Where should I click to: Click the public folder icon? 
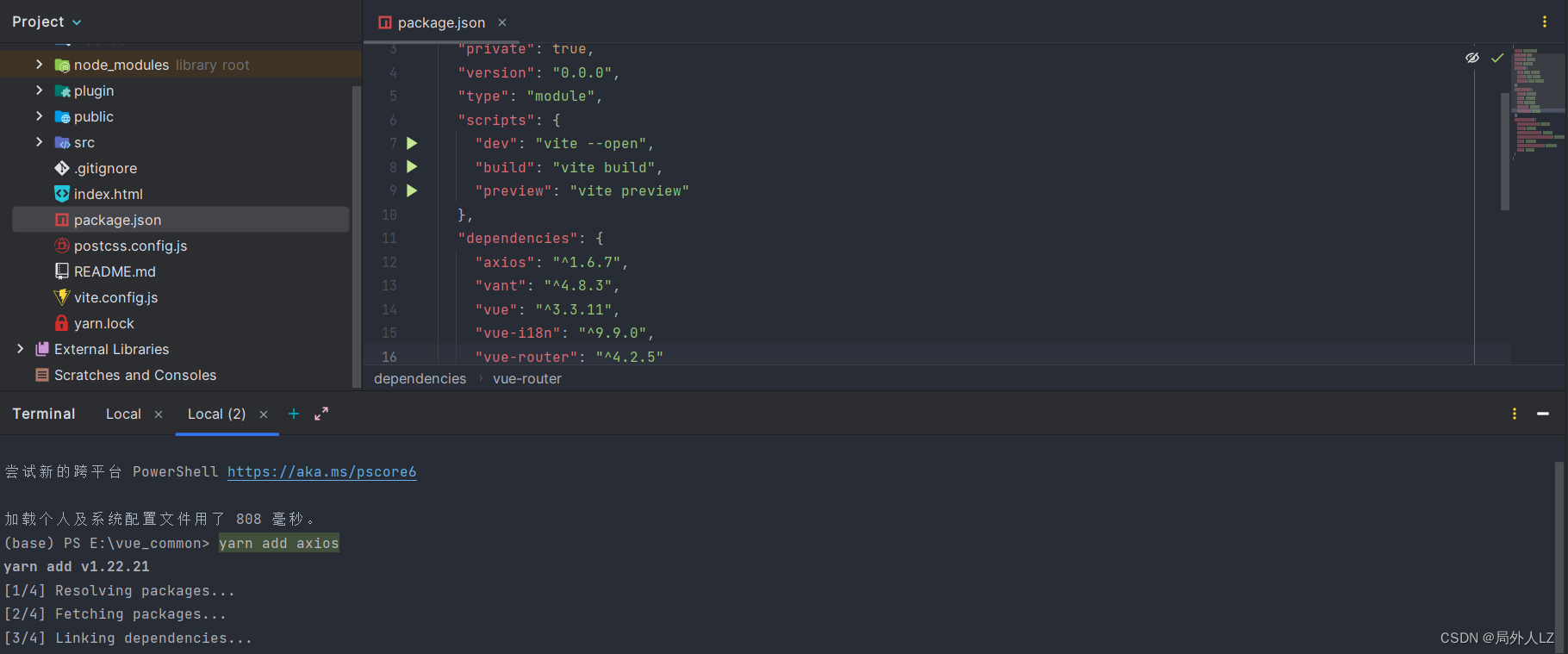coord(62,116)
